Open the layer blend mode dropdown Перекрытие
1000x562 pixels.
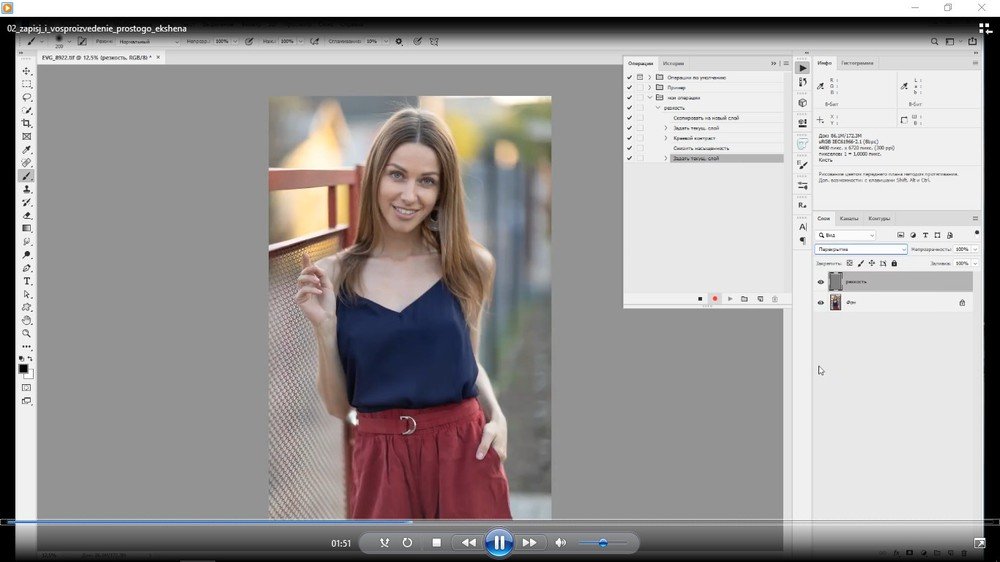pos(860,249)
